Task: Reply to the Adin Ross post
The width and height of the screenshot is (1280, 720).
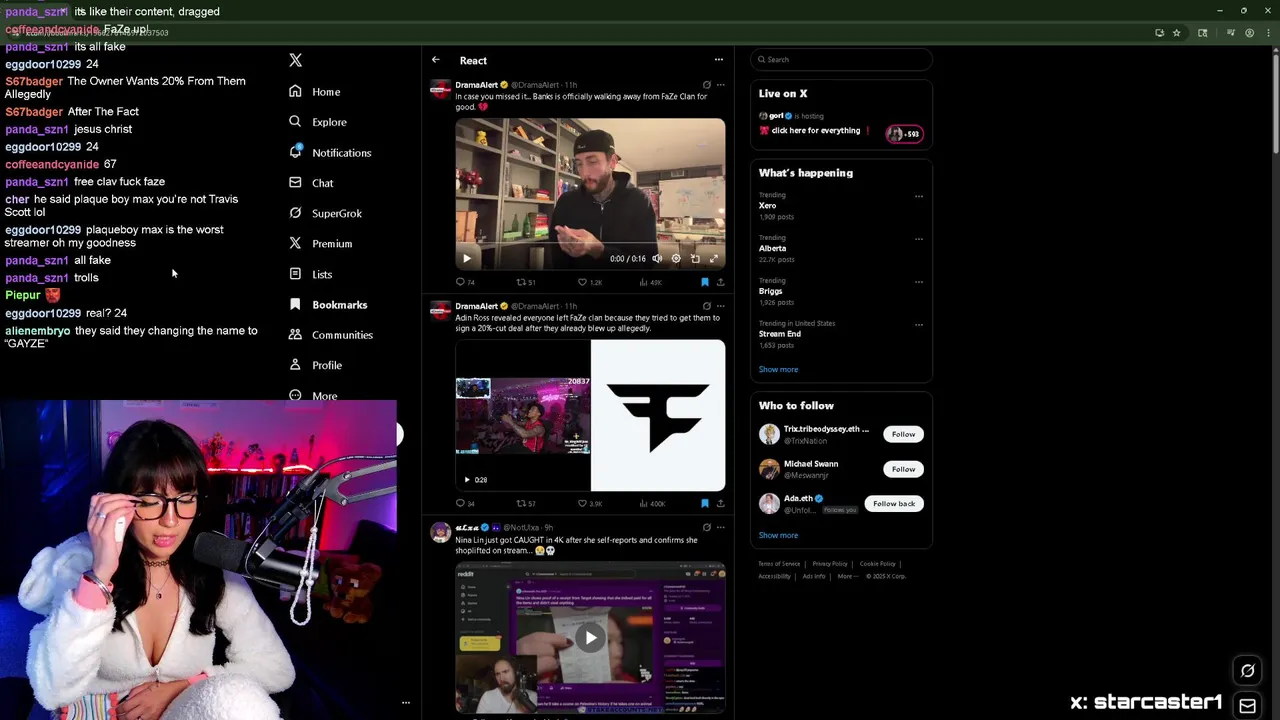Action: [x=465, y=503]
